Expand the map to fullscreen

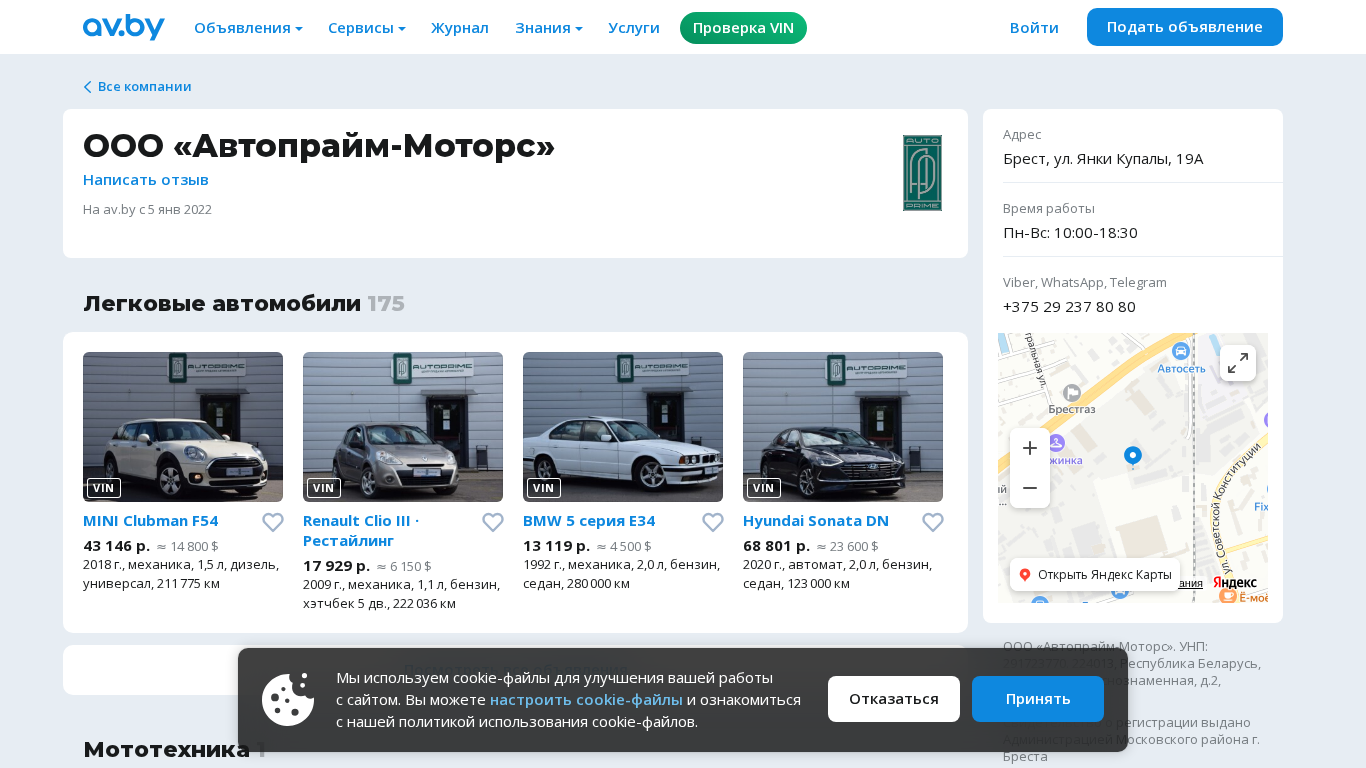1238,363
